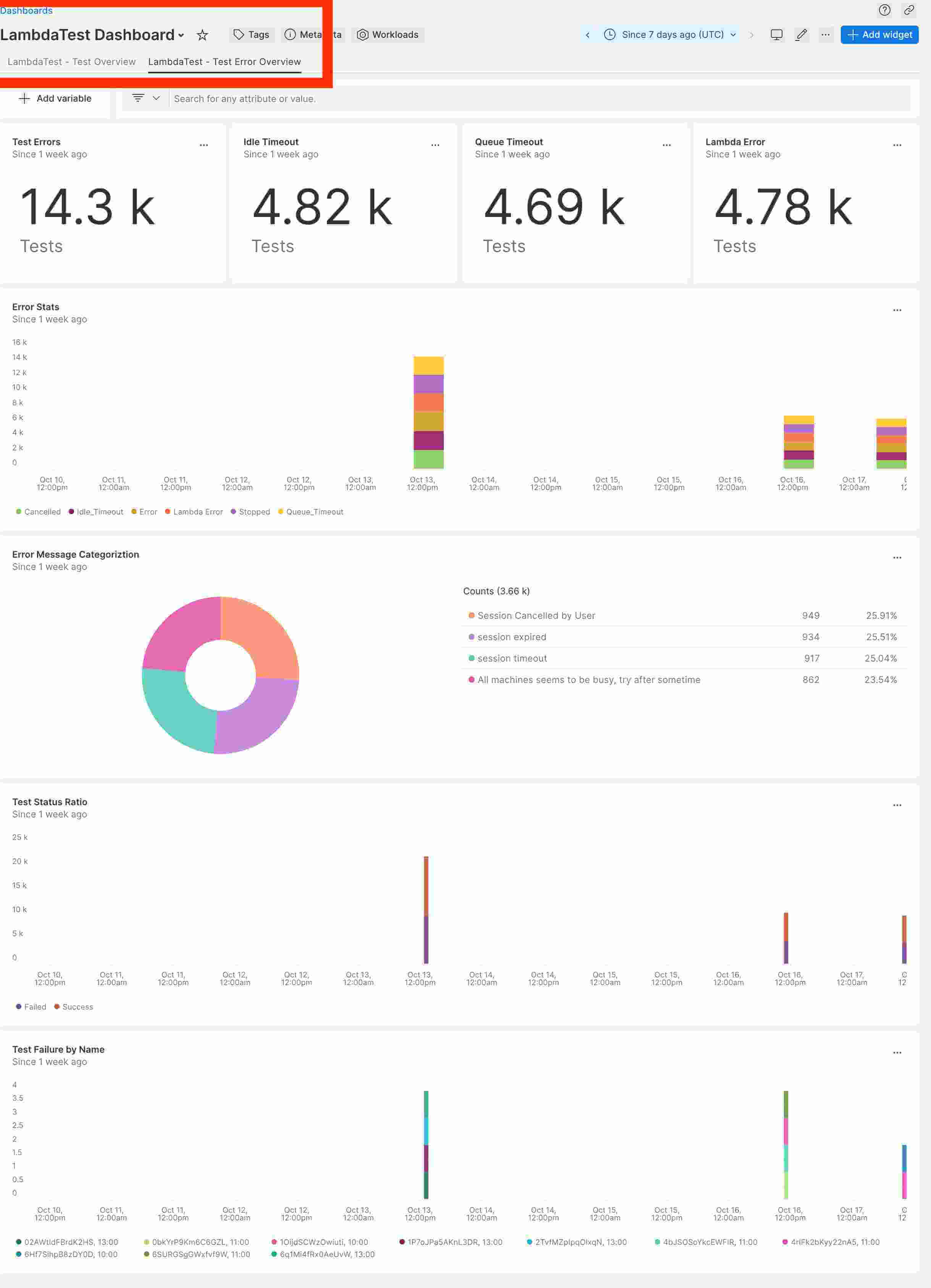Screen dimensions: 931x1288
Task: Open Test Failure by Name widget menu
Action: 897,1053
